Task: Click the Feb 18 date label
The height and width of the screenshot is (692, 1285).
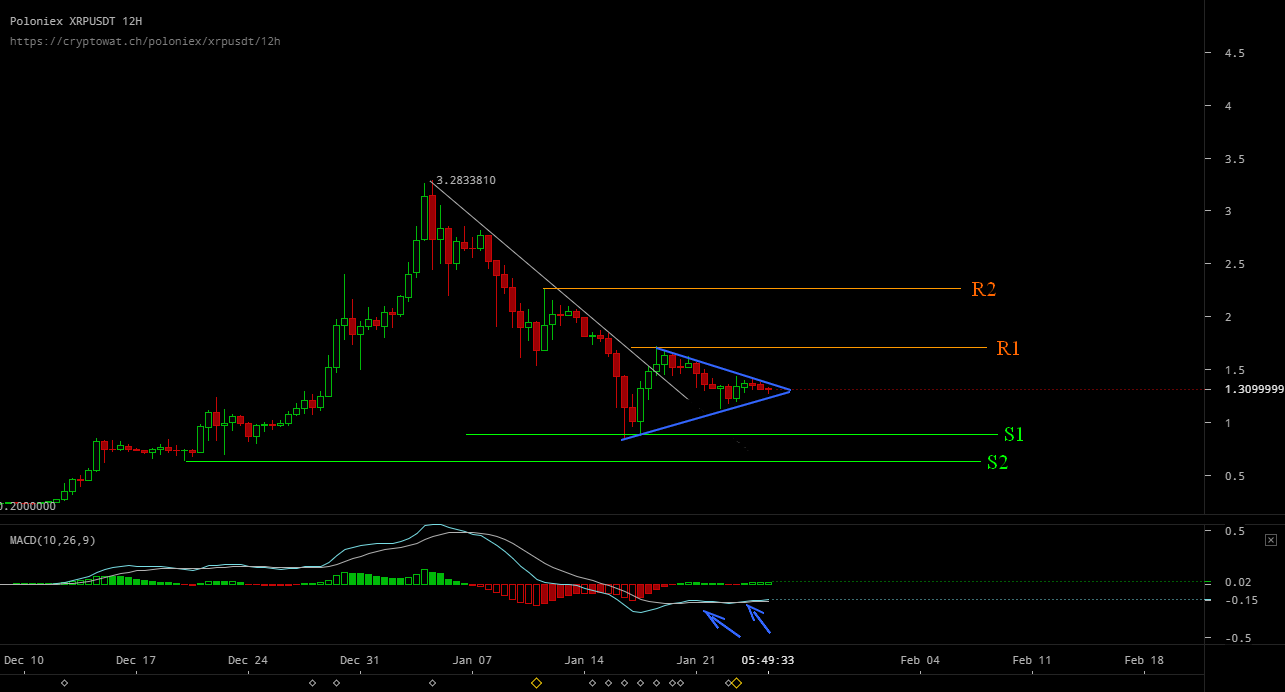Action: 1144,660
